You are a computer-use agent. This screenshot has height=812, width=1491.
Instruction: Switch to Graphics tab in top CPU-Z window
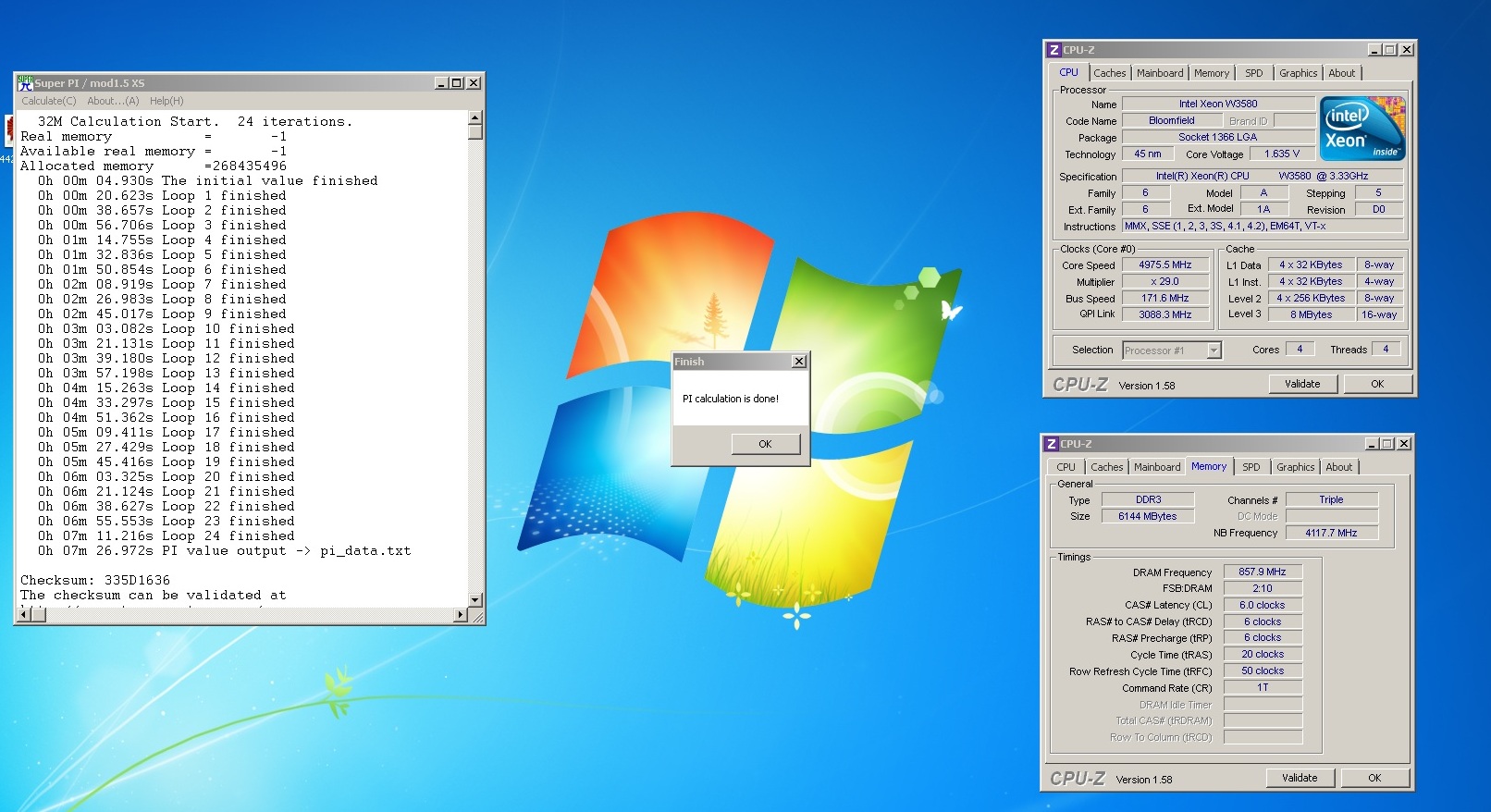(x=1298, y=73)
